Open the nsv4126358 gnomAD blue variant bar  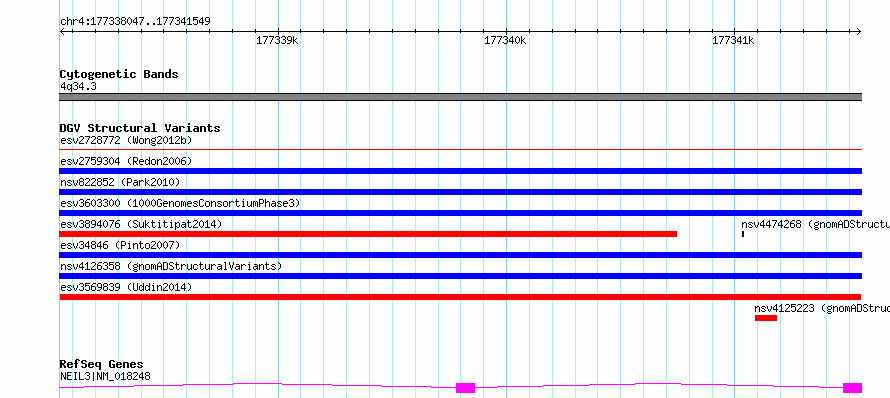point(460,276)
